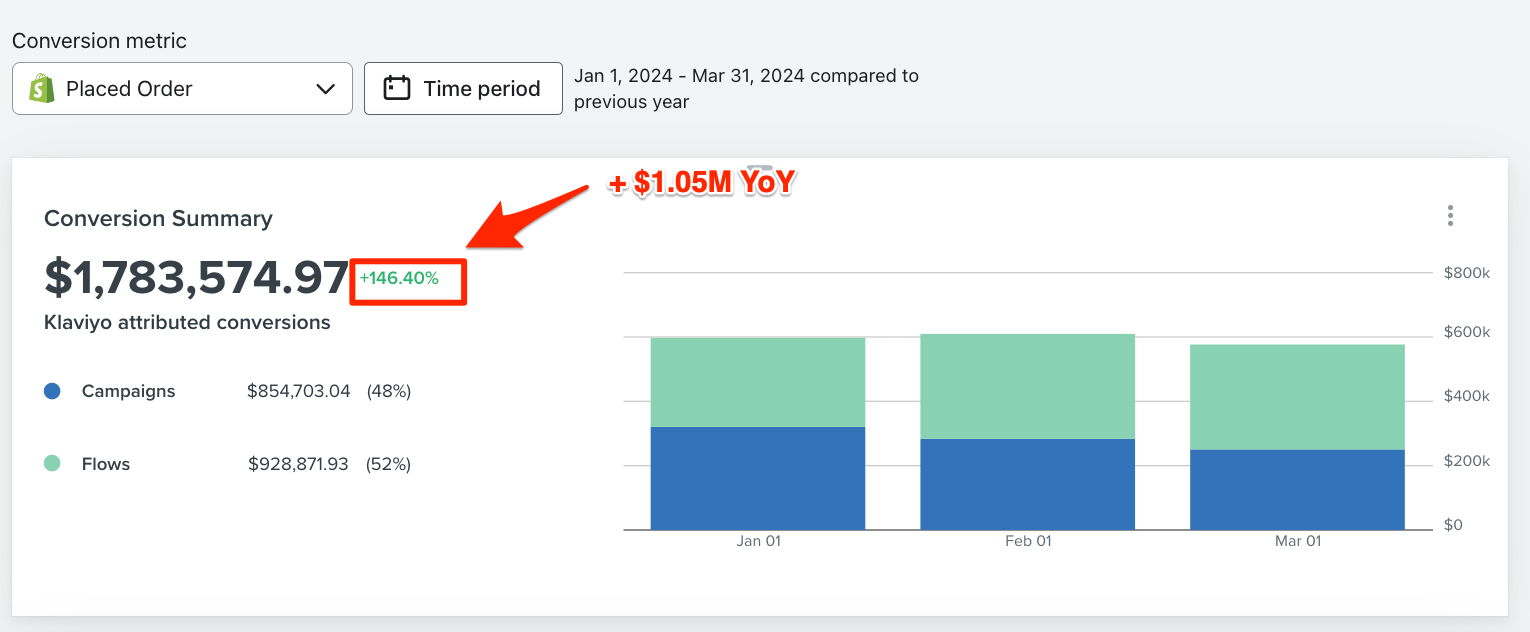Viewport: 1530px width, 632px height.
Task: Click the Jan 01 blue Campaigns bar segment
Action: tap(758, 478)
